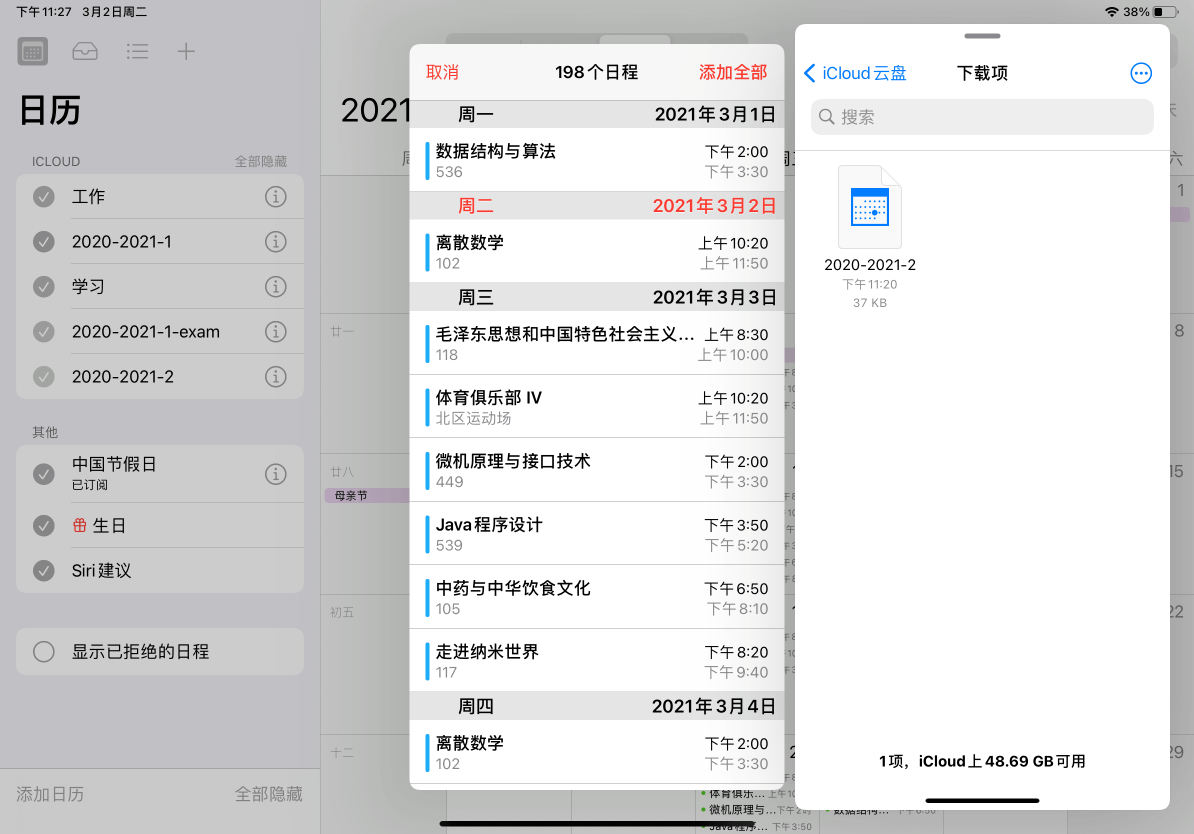Open the 2020-2021-2 file thumbnail

pos(869,207)
